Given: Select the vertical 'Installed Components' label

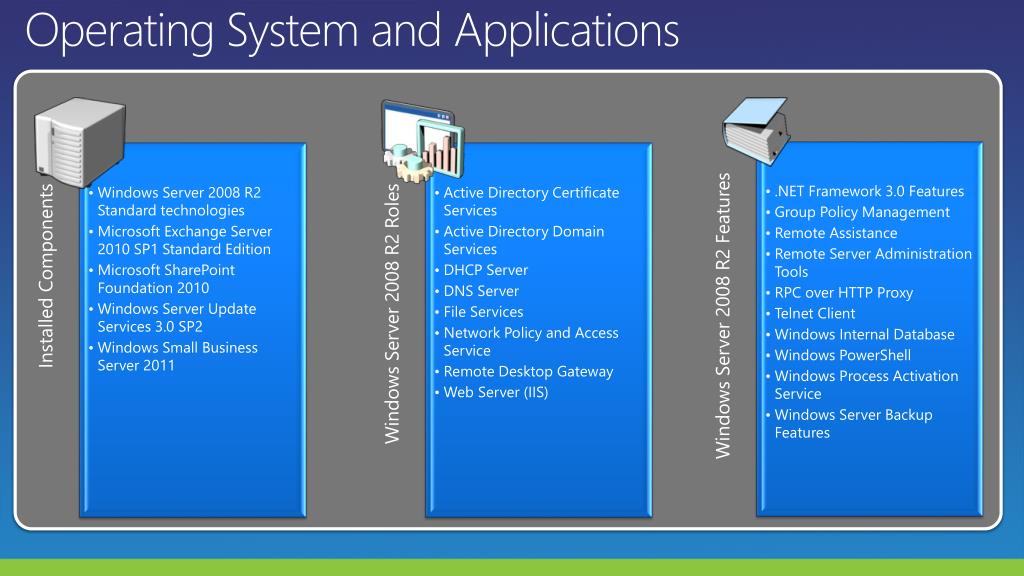Looking at the screenshot, I should (x=46, y=276).
